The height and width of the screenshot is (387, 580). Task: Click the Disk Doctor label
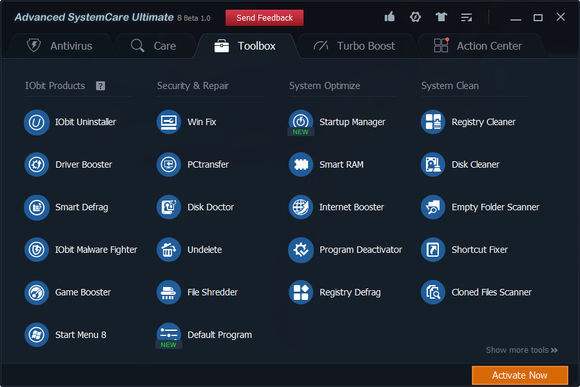210,207
